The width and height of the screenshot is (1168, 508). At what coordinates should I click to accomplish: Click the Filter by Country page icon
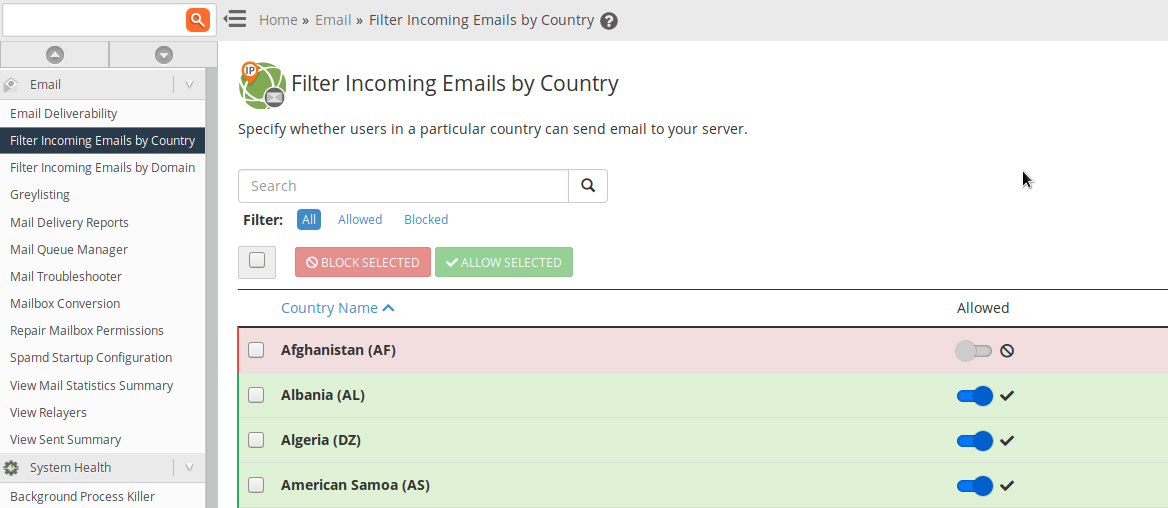click(x=261, y=85)
